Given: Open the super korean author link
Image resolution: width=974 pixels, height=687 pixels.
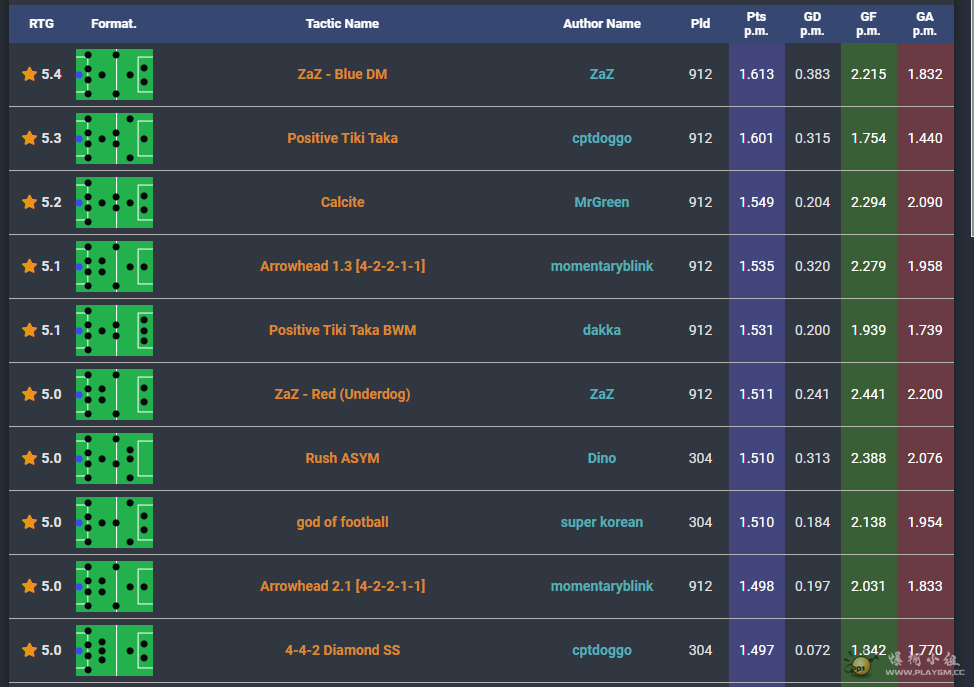Looking at the screenshot, I should (x=601, y=522).
